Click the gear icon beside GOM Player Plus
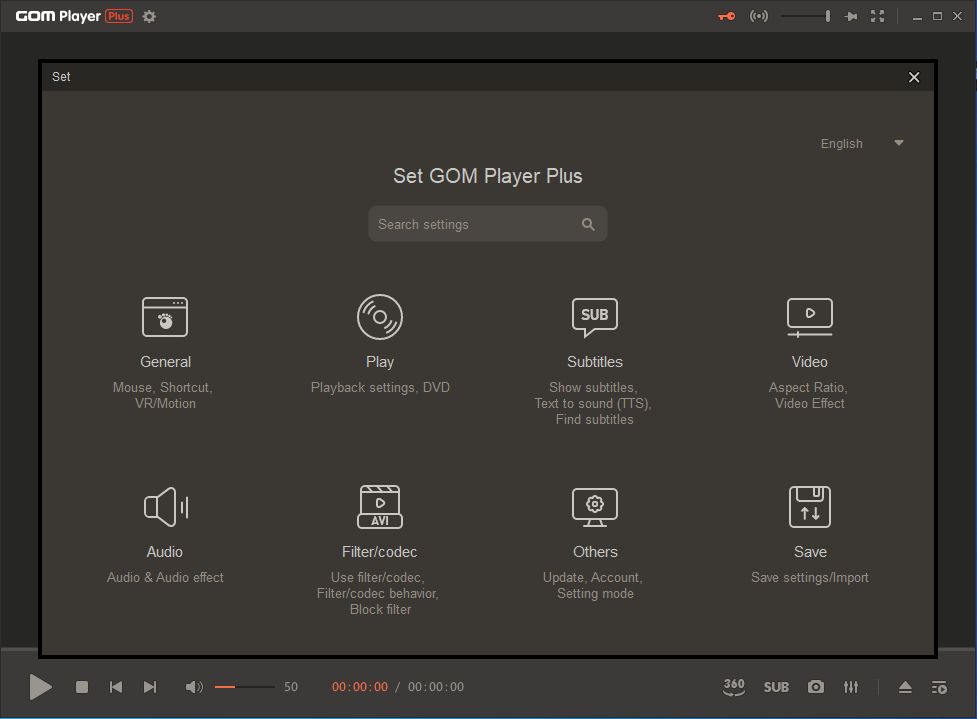This screenshot has height=719, width=977. pos(149,16)
